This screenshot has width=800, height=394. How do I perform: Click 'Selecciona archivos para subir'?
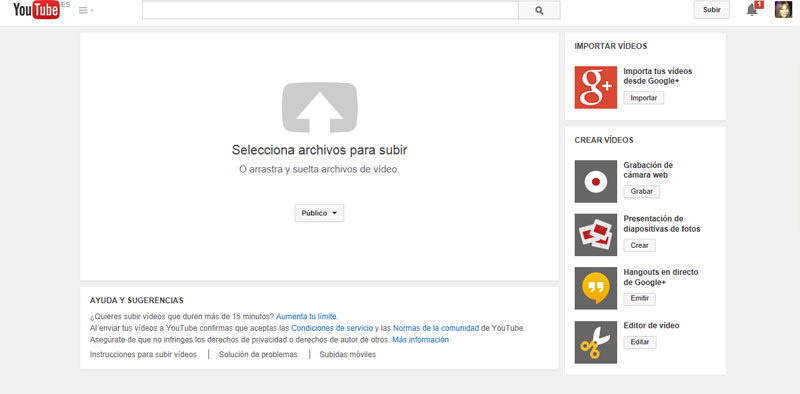click(x=319, y=150)
